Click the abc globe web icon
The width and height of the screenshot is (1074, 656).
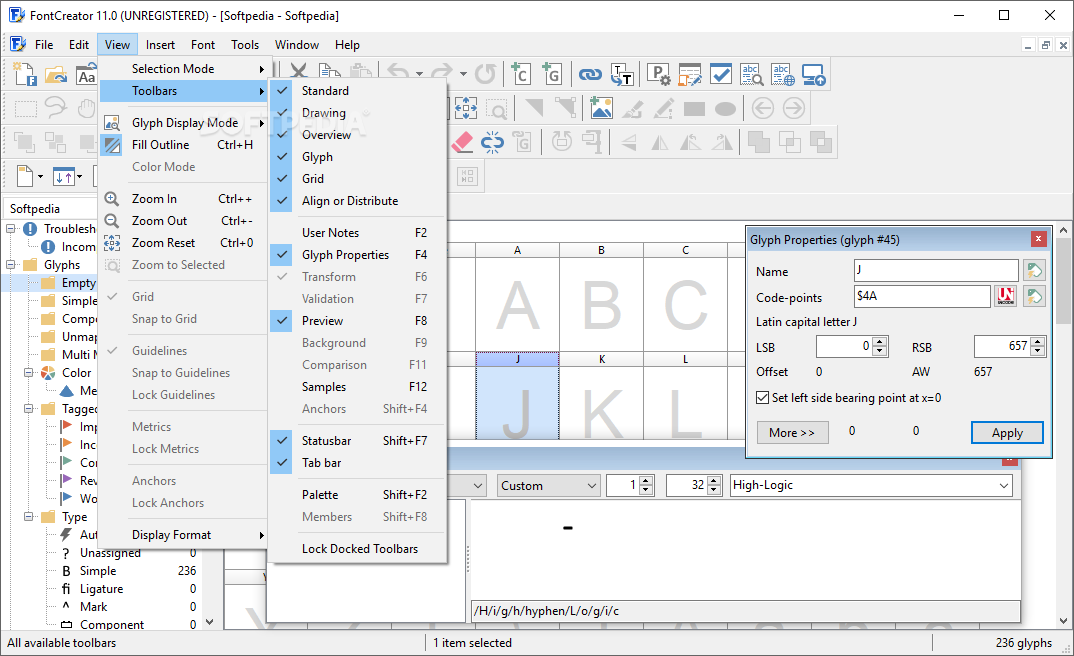click(x=782, y=74)
